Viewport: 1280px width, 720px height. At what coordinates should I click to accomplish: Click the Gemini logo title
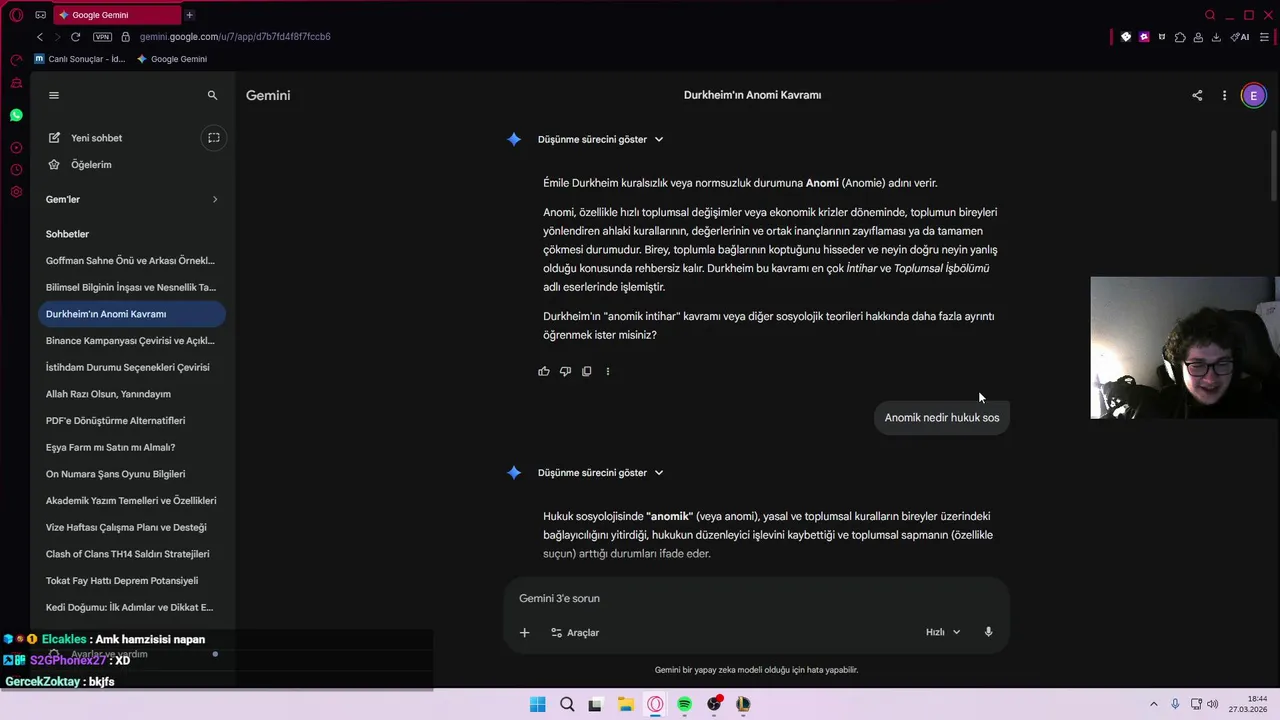(x=268, y=95)
